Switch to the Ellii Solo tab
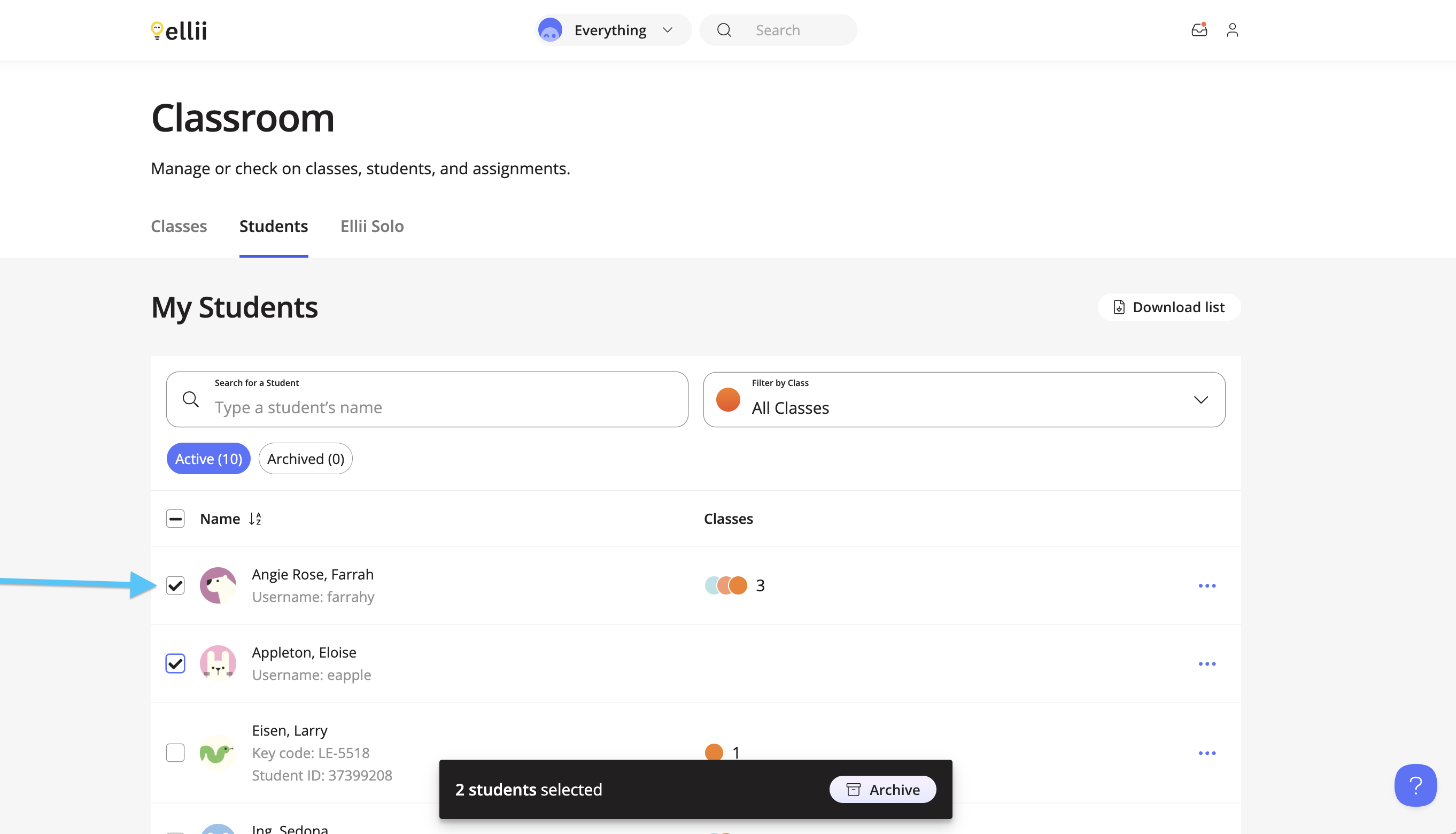 372,226
